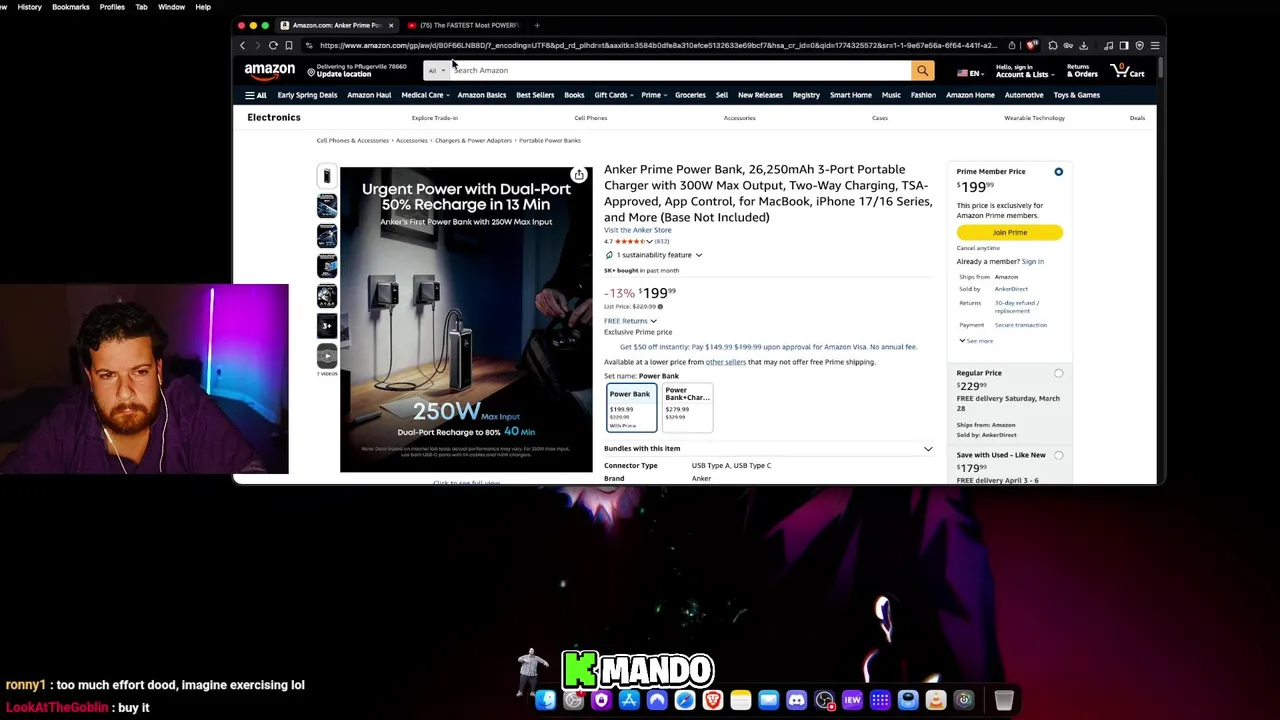The image size is (1280, 720).
Task: Click the 832 ratings count link
Action: tap(662, 241)
